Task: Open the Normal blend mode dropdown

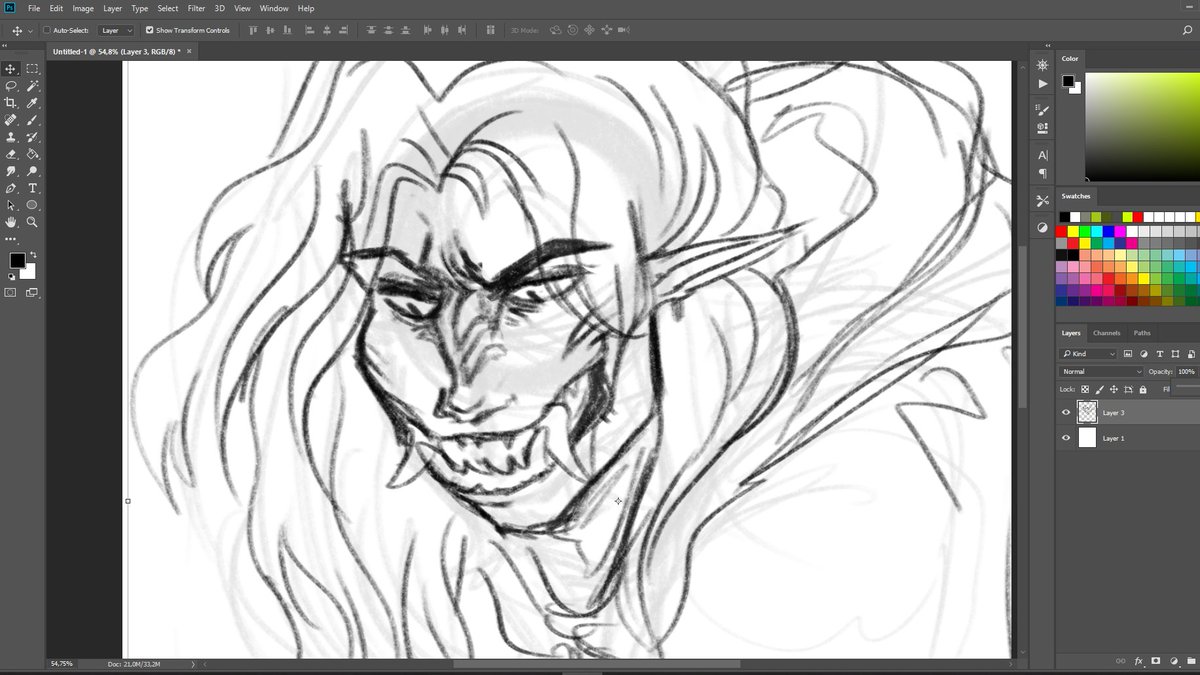Action: click(x=1102, y=371)
